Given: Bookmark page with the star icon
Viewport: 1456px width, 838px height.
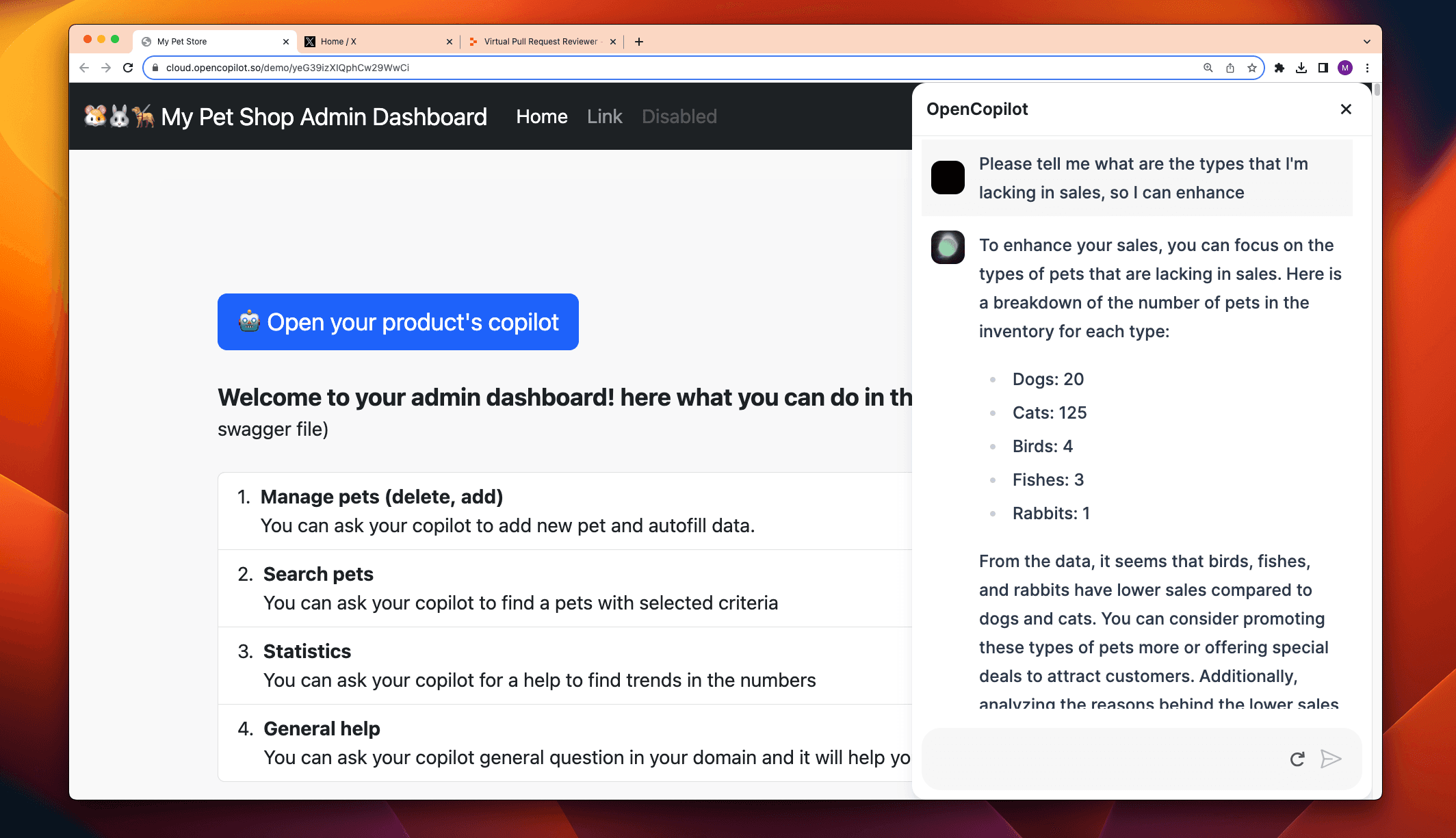Looking at the screenshot, I should click(1251, 68).
